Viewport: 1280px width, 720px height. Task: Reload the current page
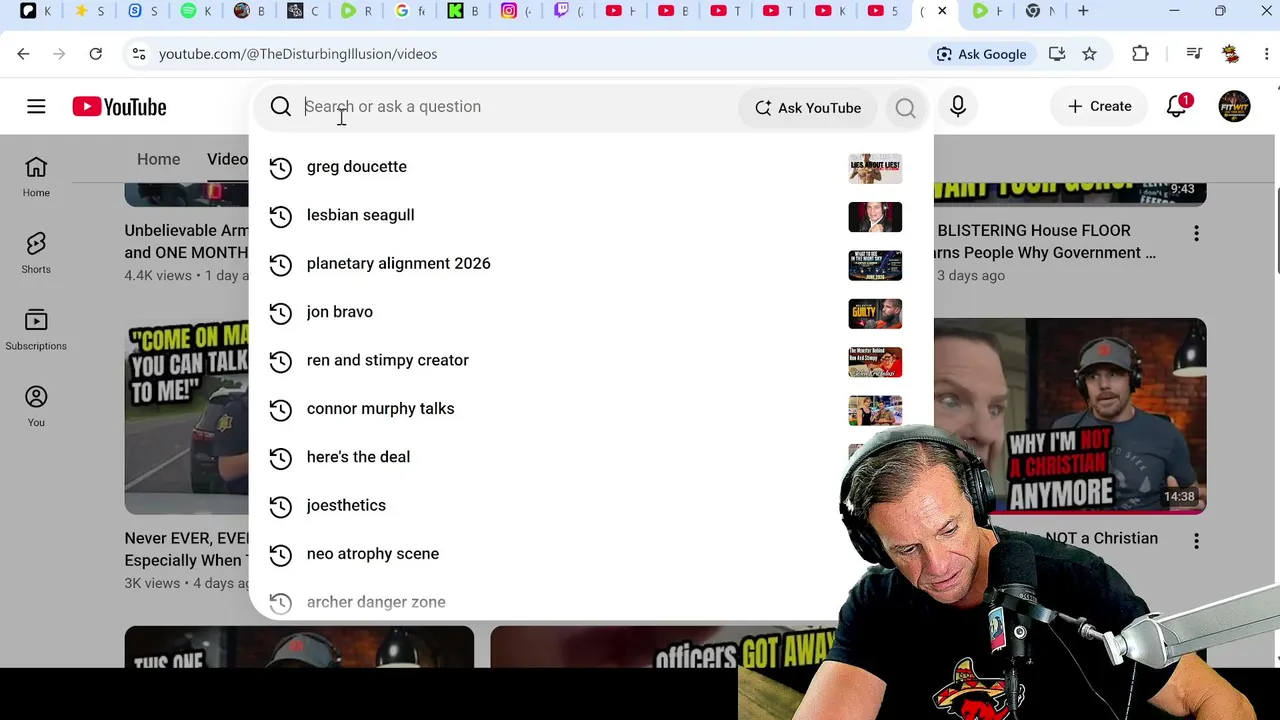(x=96, y=54)
